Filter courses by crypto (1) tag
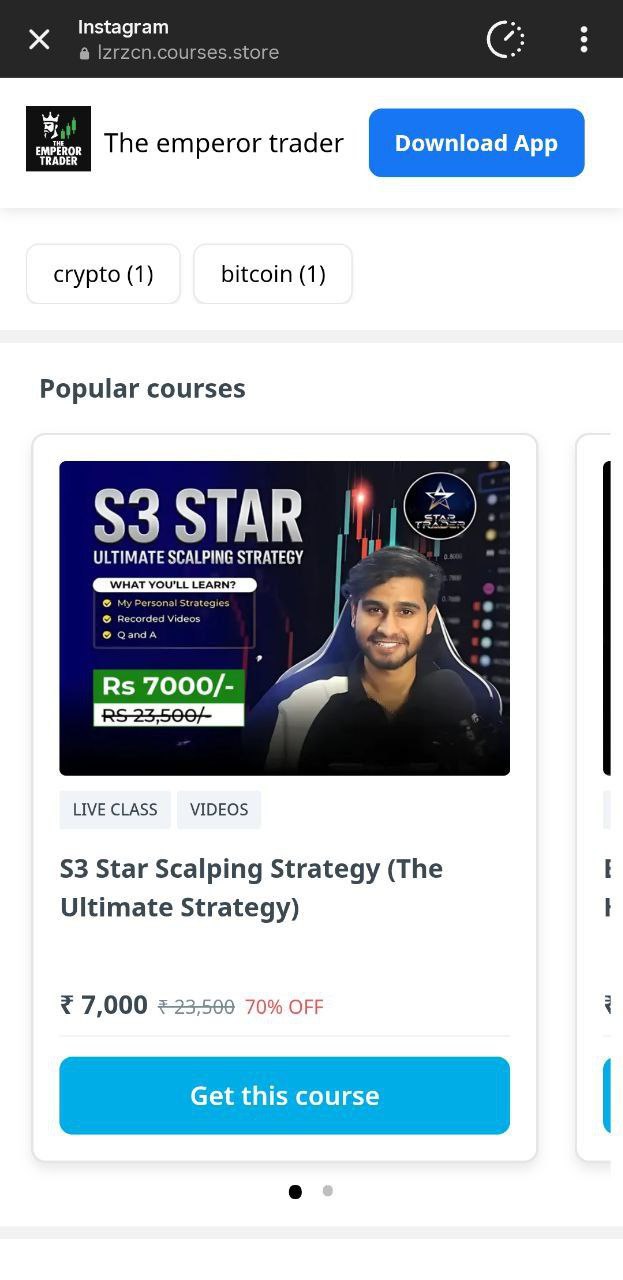Image resolution: width=623 pixels, height=1280 pixels. (103, 274)
